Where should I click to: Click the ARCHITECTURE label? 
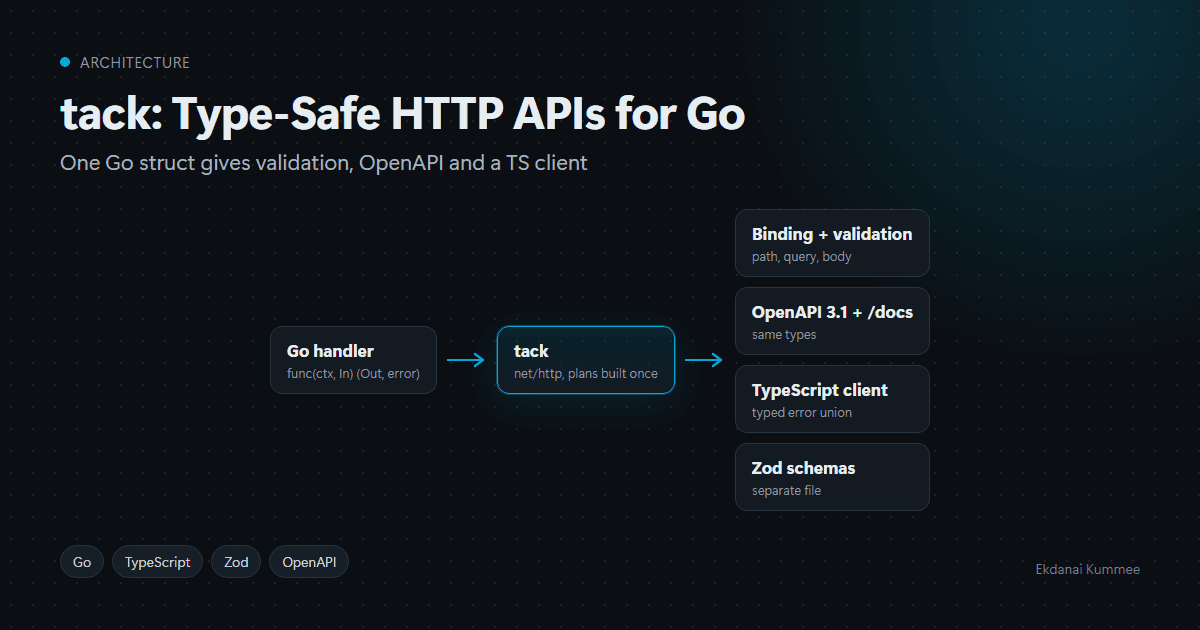coord(135,62)
